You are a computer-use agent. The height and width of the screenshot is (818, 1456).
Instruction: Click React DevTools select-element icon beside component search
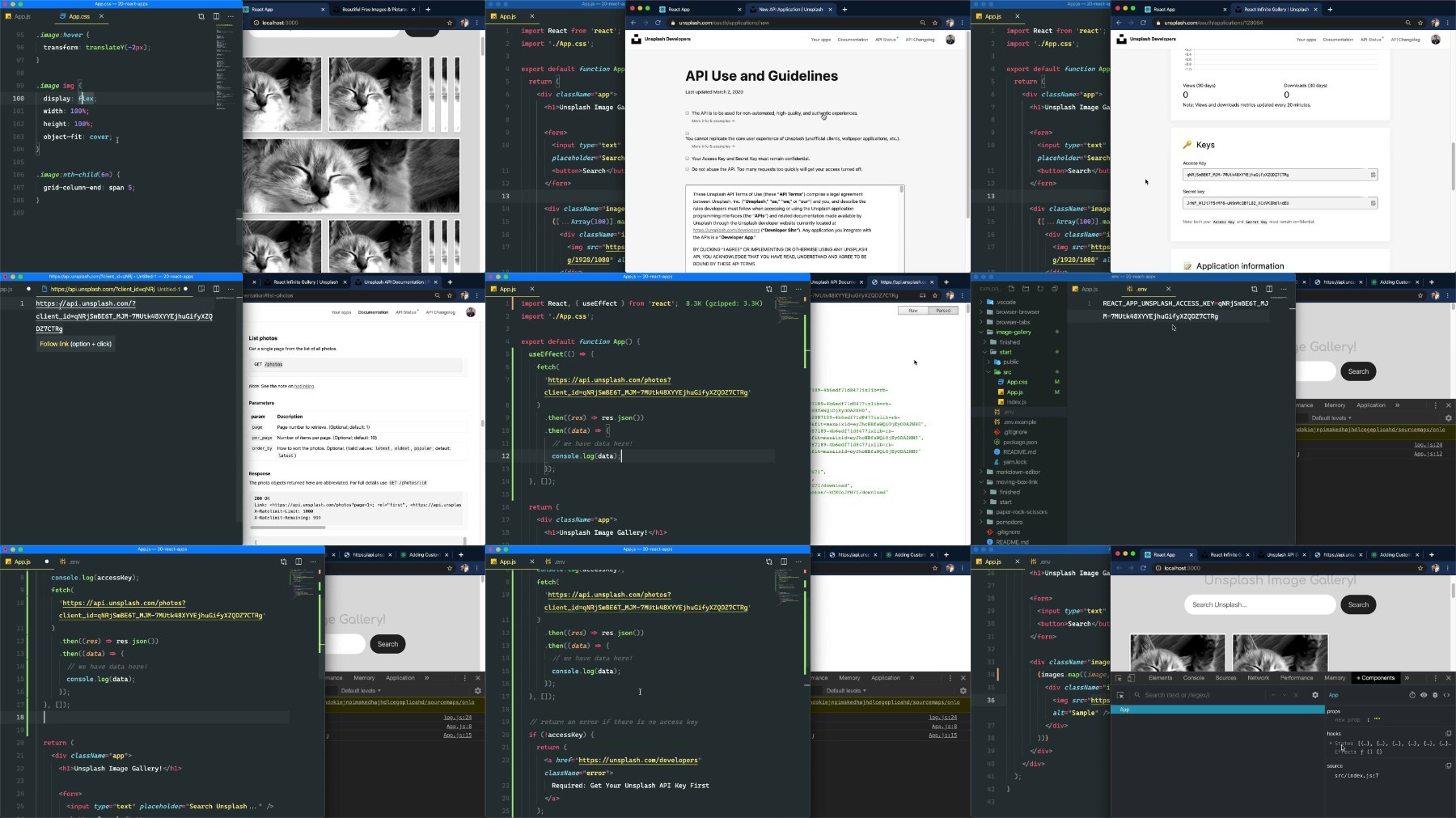click(1120, 695)
